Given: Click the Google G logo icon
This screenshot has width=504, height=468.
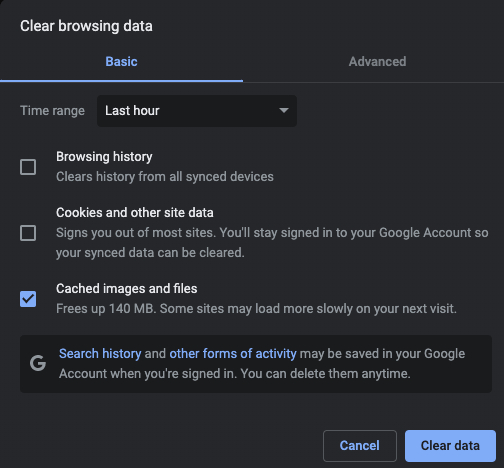Looking at the screenshot, I should (x=38, y=363).
